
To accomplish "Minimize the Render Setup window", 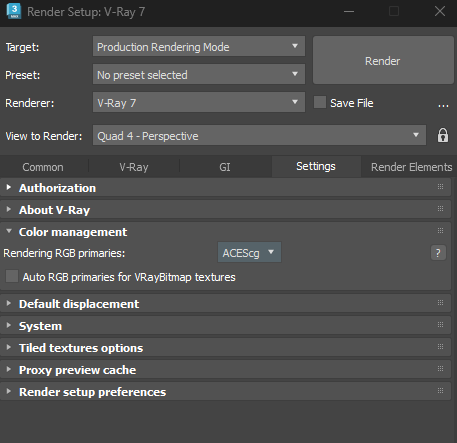I will tap(349, 11).
